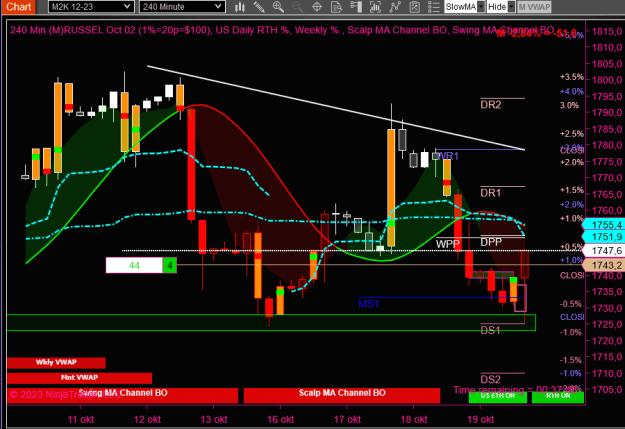
Task: Click the Swing MA Channel BO bar
Action: (122, 395)
